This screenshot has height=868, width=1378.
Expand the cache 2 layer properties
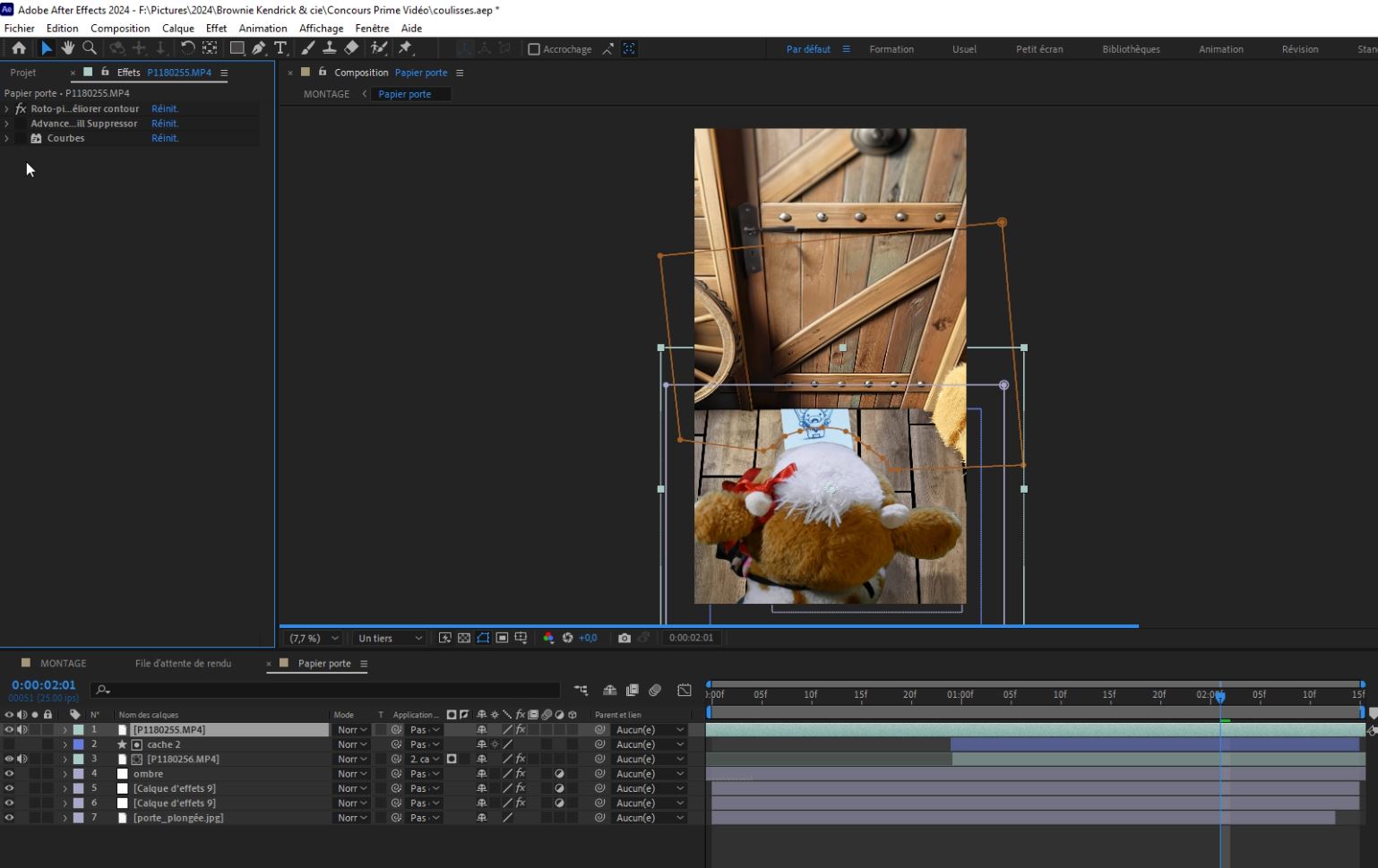[x=65, y=744]
